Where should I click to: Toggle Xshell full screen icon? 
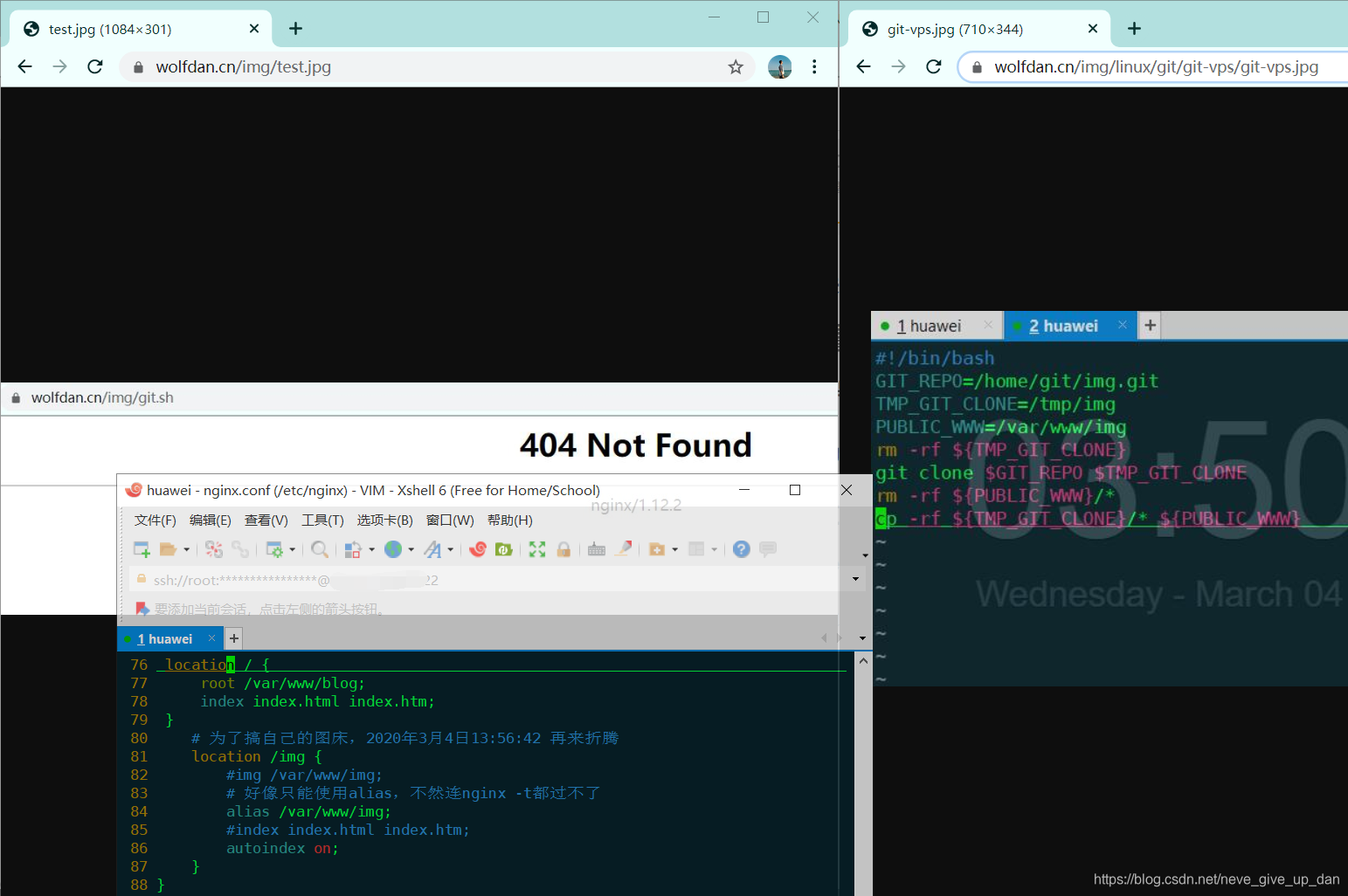point(537,549)
